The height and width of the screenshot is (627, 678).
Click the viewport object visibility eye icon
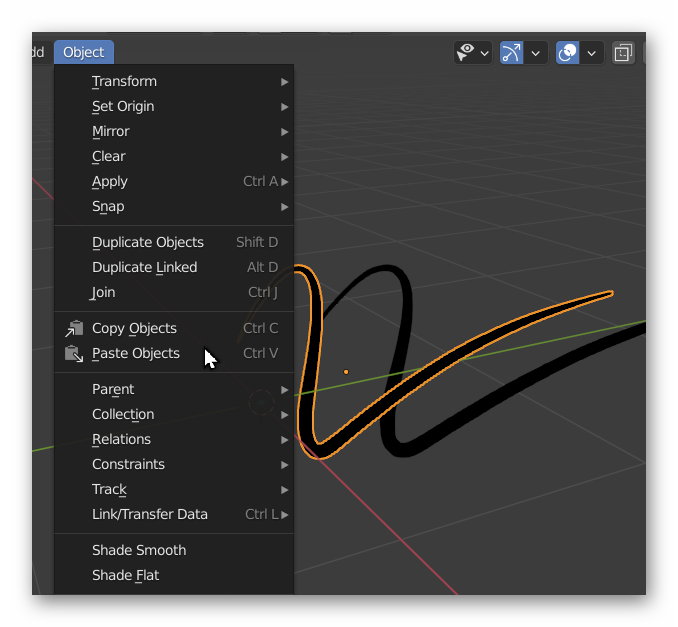pos(466,53)
